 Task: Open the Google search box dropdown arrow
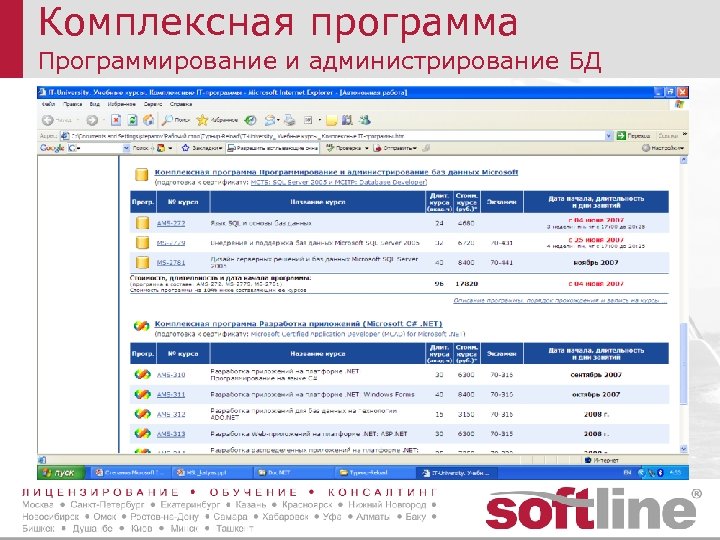point(126,148)
